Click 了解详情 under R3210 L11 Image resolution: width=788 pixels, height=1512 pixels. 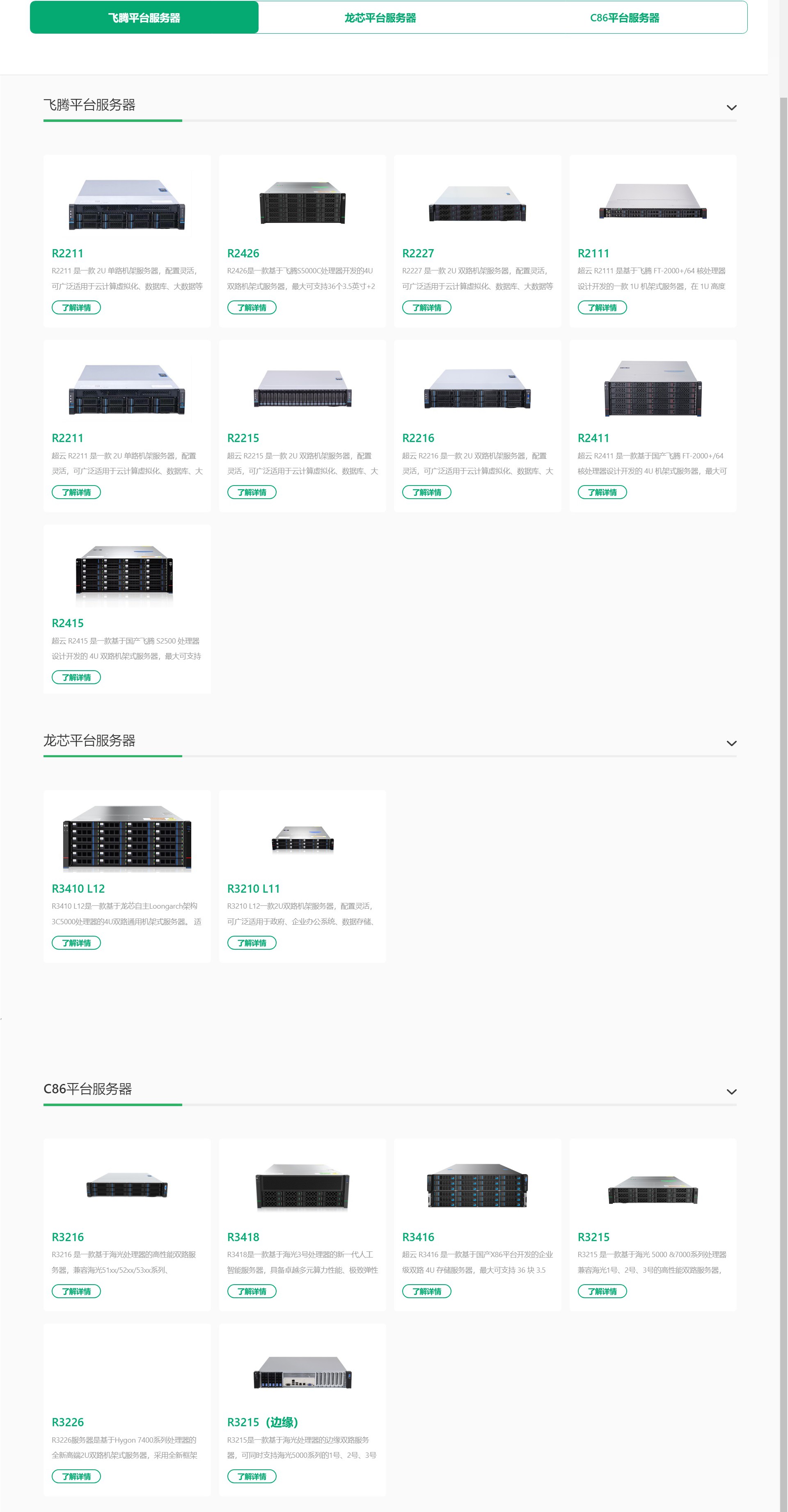[x=252, y=943]
